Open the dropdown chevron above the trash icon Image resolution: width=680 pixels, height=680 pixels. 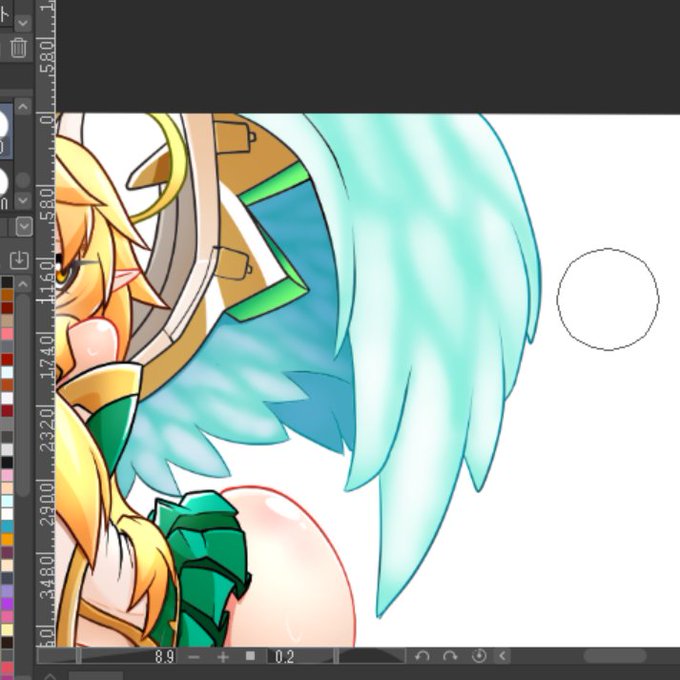tap(23, 22)
